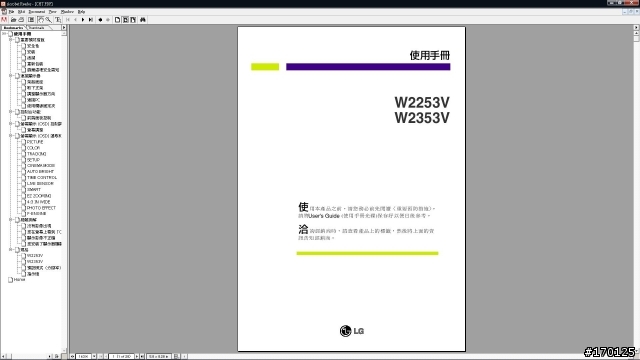This screenshot has width=640, height=360.
Task: Open the File menu
Action: click(x=11, y=12)
